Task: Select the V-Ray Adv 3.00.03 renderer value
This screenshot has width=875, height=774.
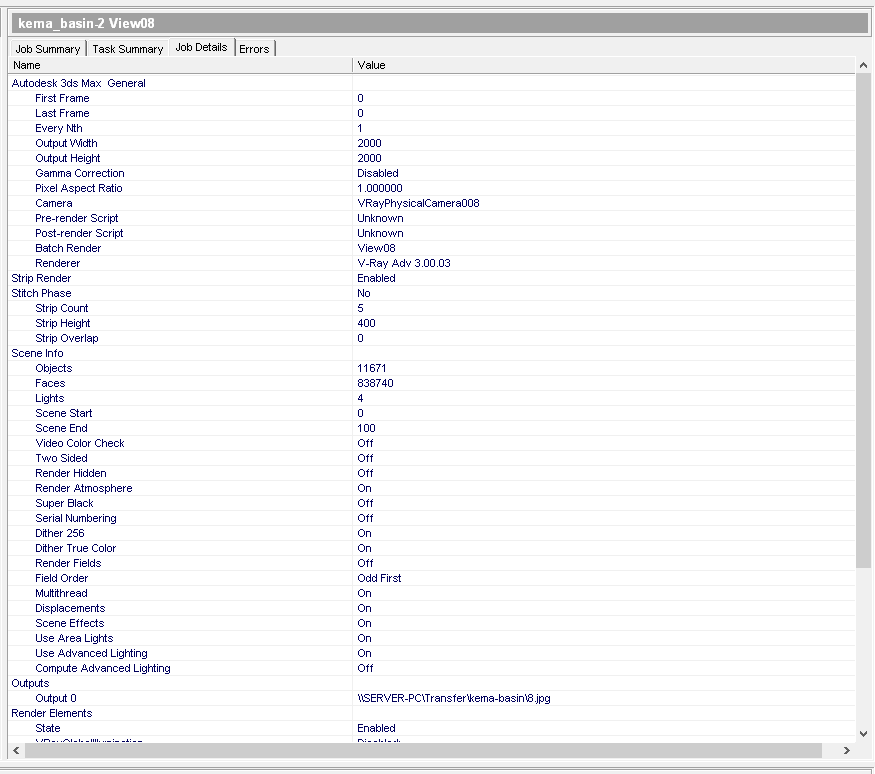Action: pyautogui.click(x=404, y=263)
